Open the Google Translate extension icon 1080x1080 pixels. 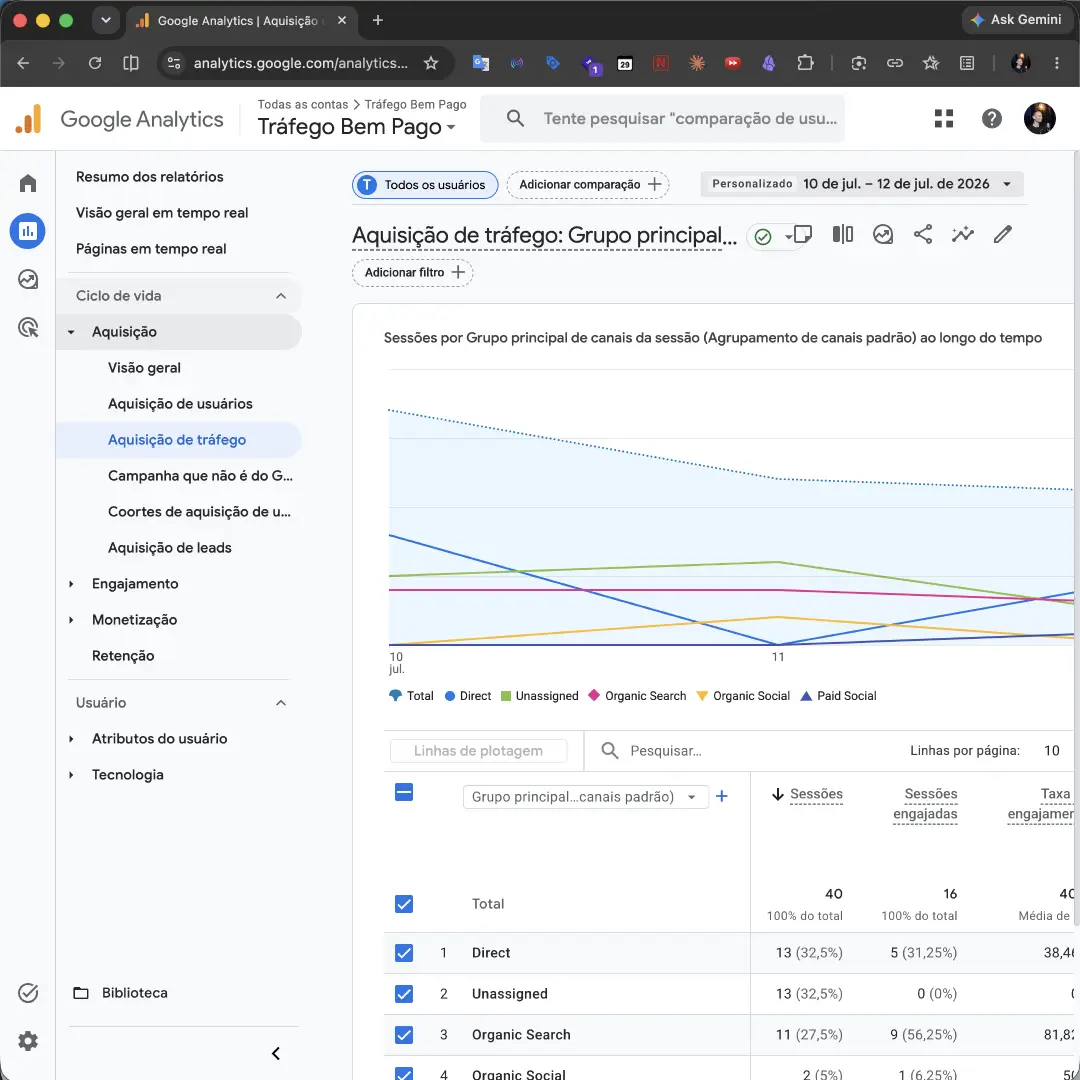tap(481, 63)
